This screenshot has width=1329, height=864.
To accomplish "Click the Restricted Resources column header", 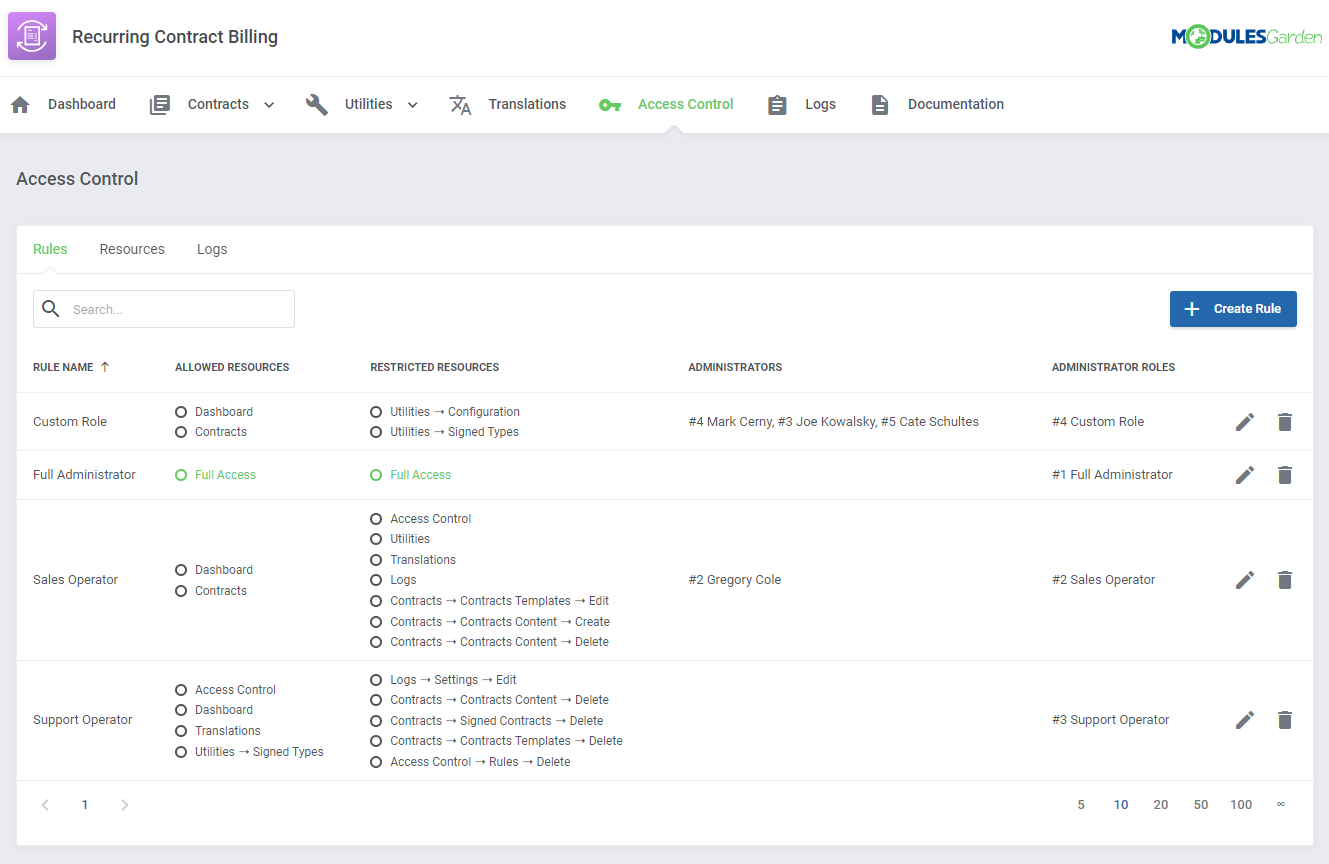I will [x=435, y=367].
